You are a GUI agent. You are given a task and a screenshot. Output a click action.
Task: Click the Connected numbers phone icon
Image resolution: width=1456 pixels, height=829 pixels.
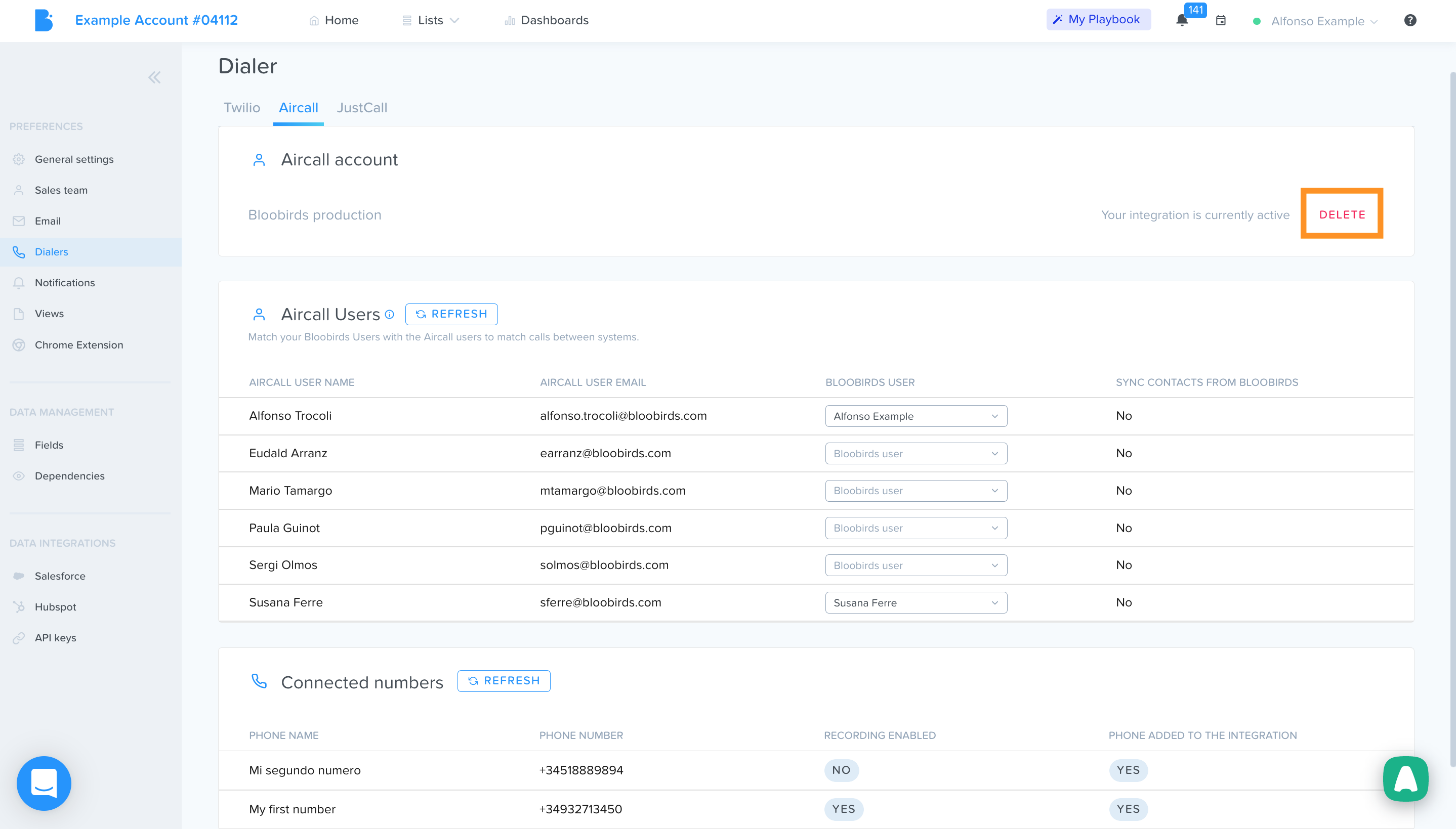(x=259, y=681)
